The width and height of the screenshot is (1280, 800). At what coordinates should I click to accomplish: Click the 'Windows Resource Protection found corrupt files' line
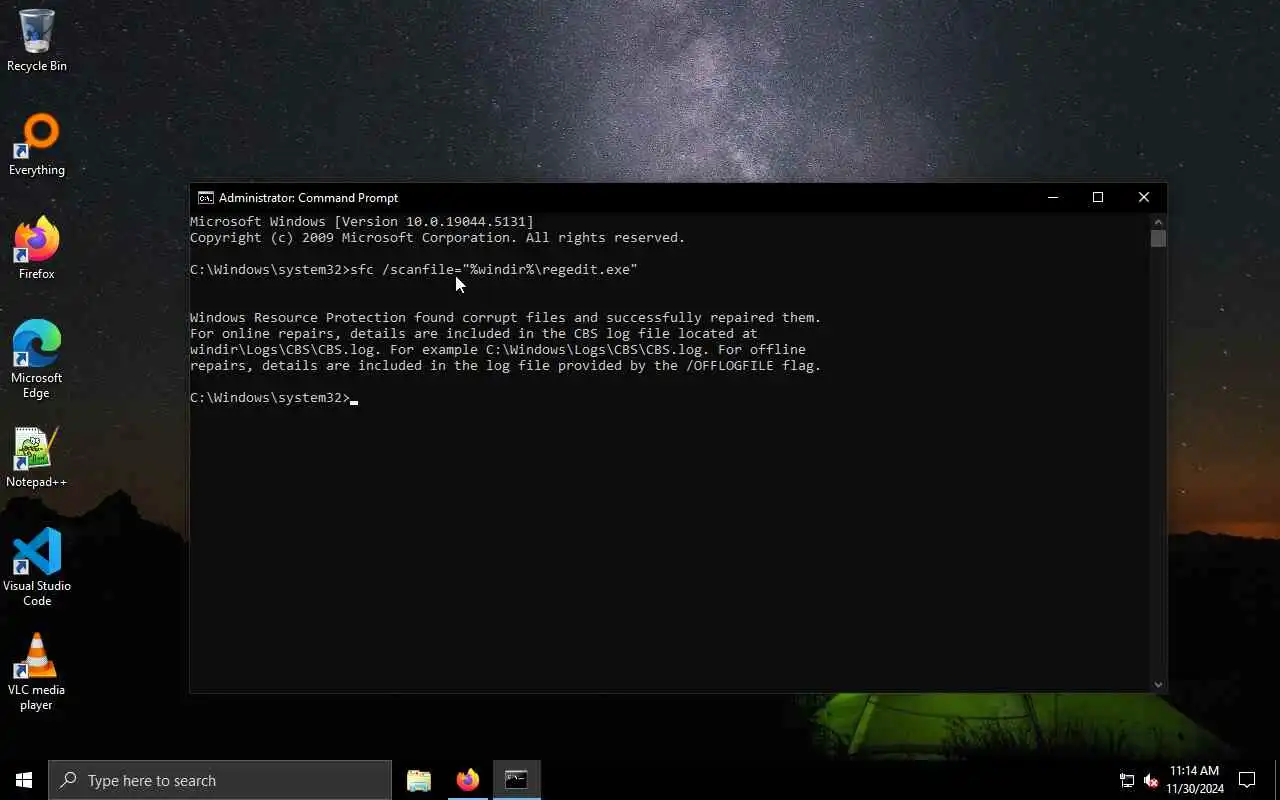click(505, 317)
